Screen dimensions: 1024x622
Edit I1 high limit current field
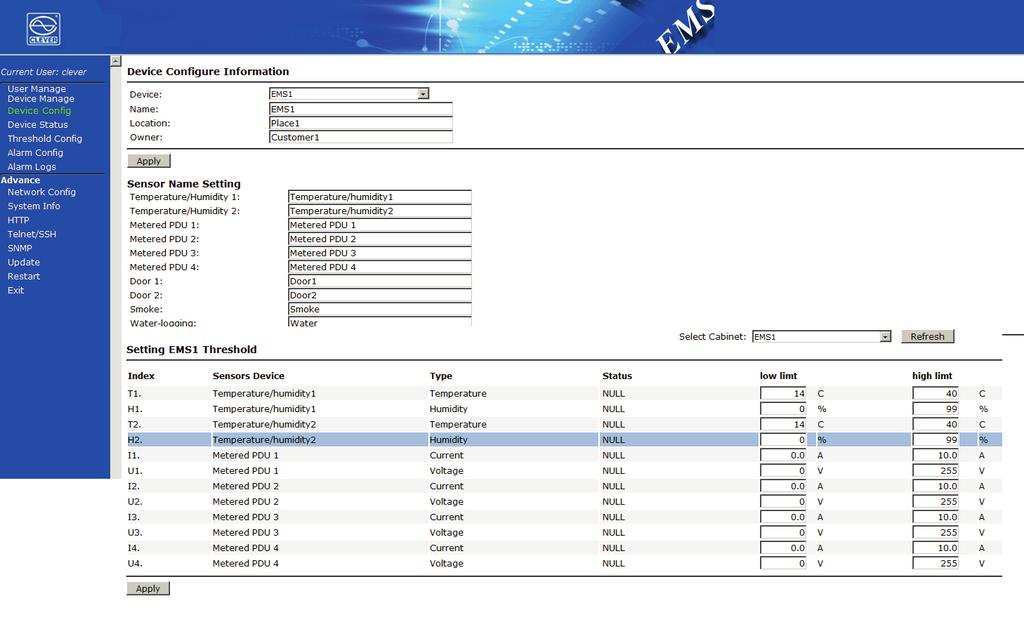[x=935, y=455]
